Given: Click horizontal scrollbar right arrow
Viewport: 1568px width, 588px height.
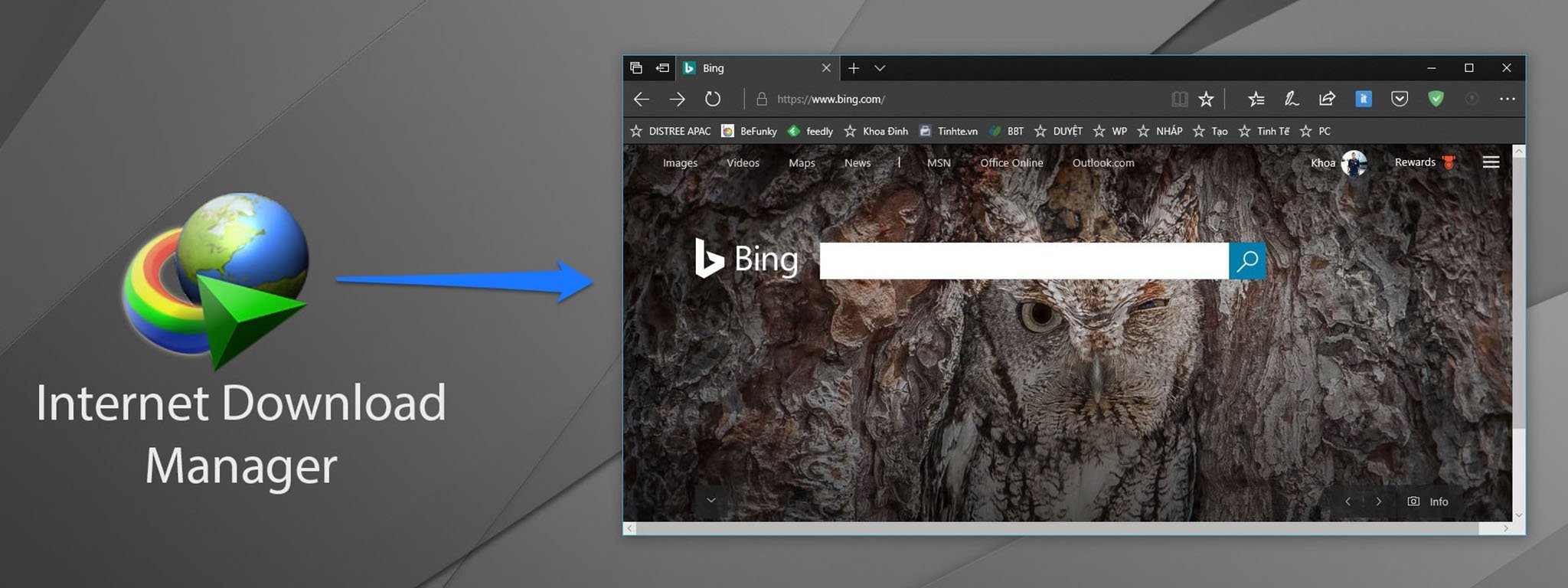Looking at the screenshot, I should (1506, 528).
